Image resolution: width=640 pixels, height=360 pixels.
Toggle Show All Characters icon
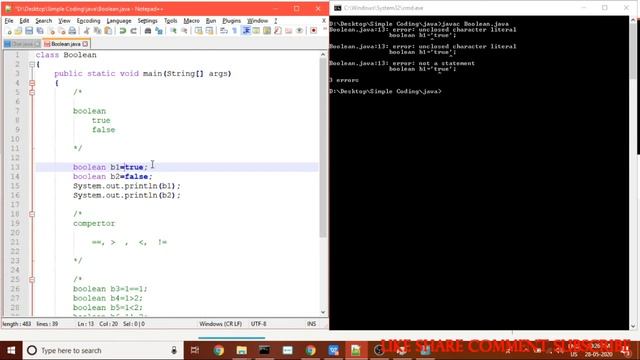[x=235, y=31]
